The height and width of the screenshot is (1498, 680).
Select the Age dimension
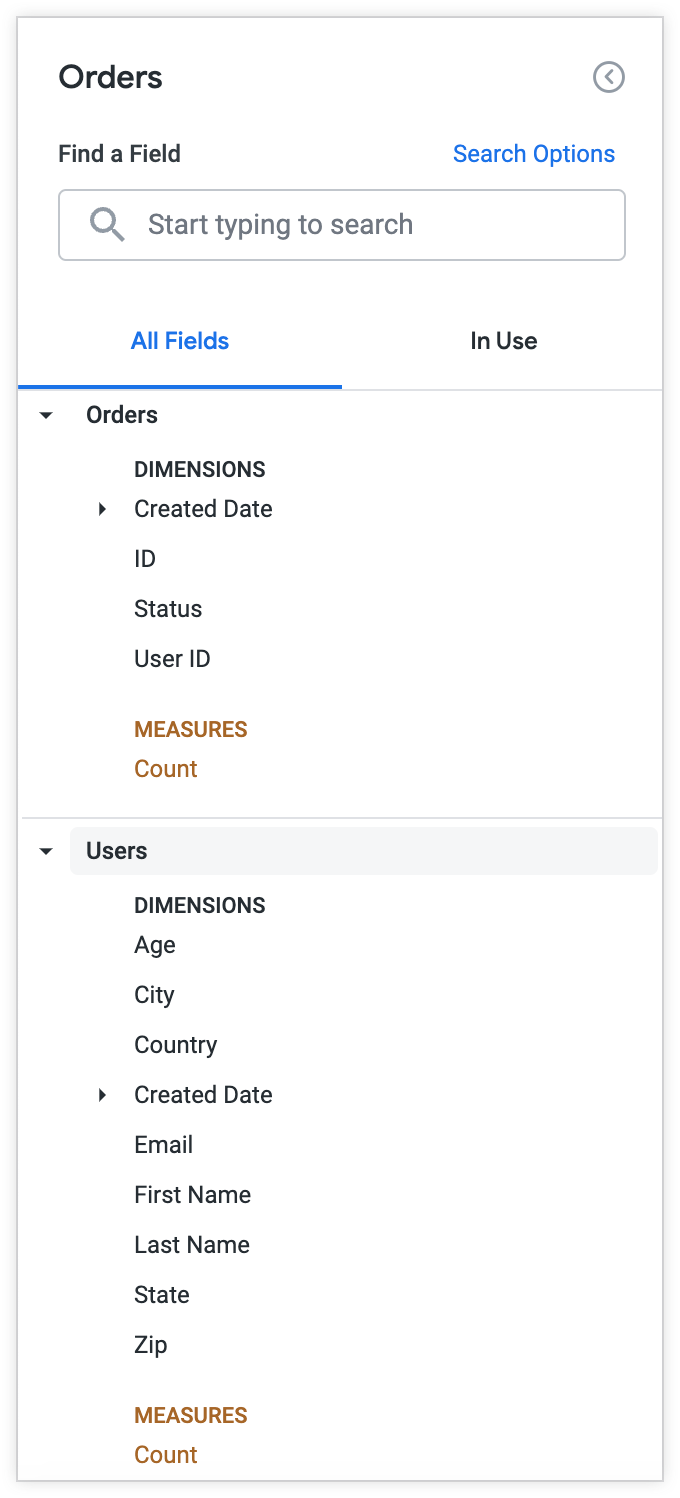[x=154, y=945]
